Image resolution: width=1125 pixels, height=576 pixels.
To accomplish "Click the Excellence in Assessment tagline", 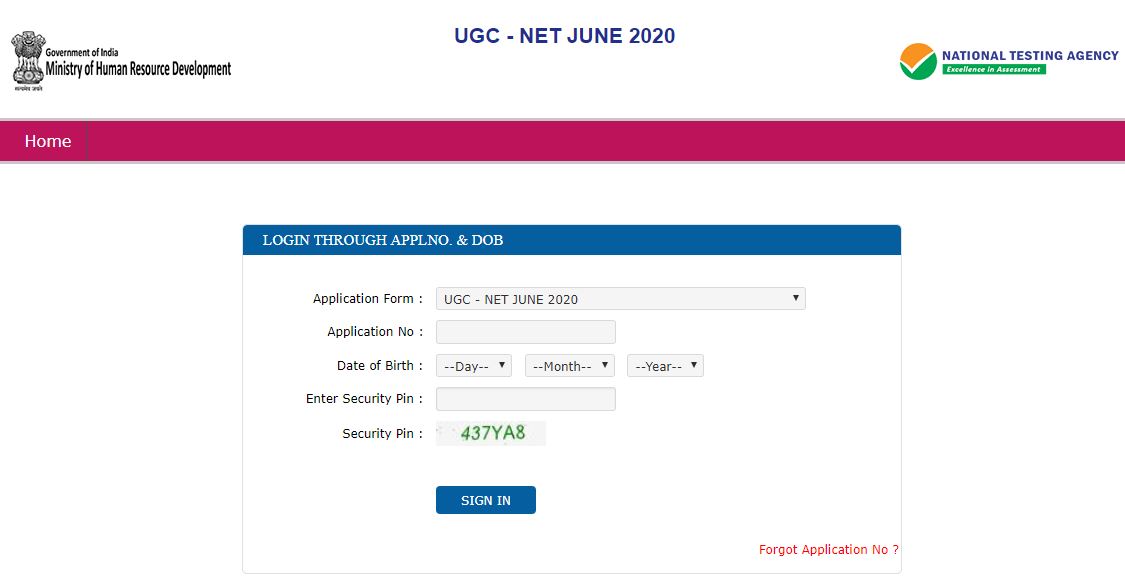I will click(x=995, y=68).
